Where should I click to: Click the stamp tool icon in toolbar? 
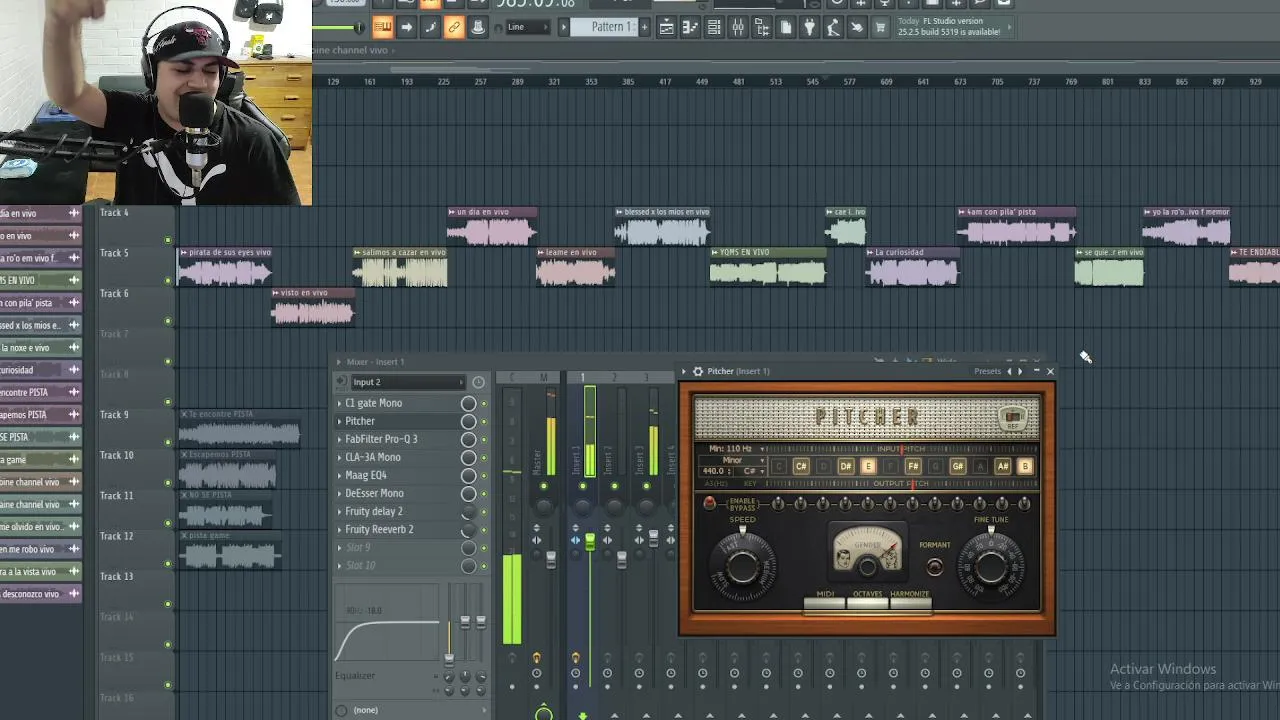pos(478,28)
